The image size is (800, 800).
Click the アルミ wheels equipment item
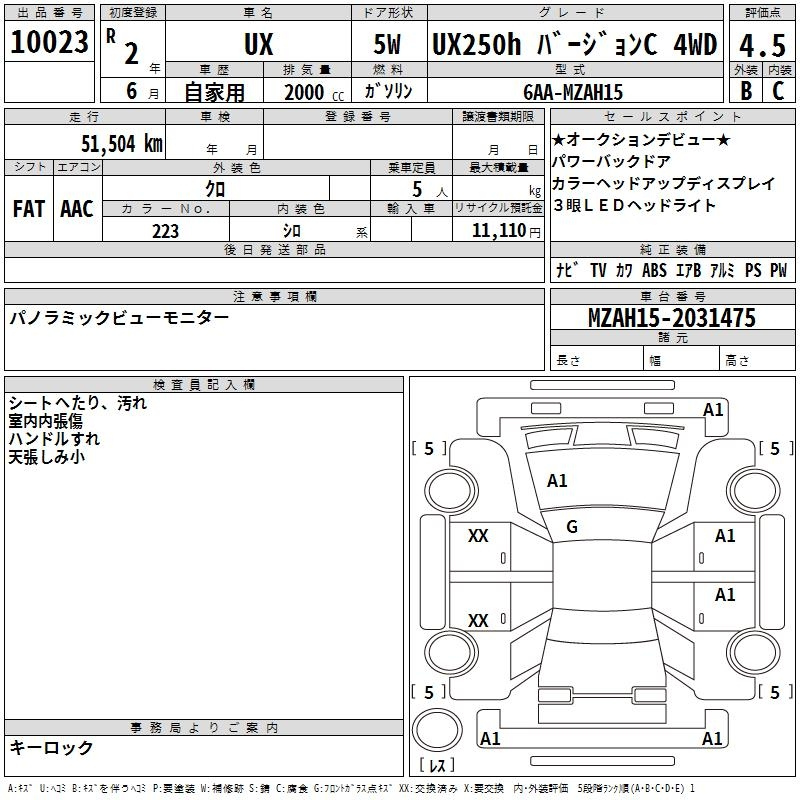[722, 270]
